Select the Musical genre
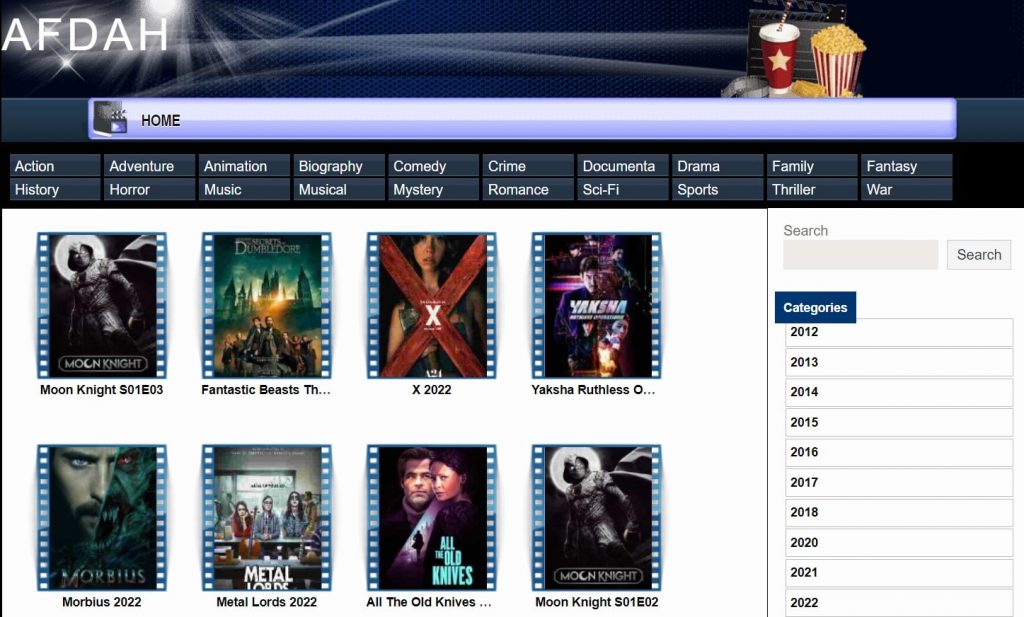The image size is (1024, 617). [x=339, y=189]
